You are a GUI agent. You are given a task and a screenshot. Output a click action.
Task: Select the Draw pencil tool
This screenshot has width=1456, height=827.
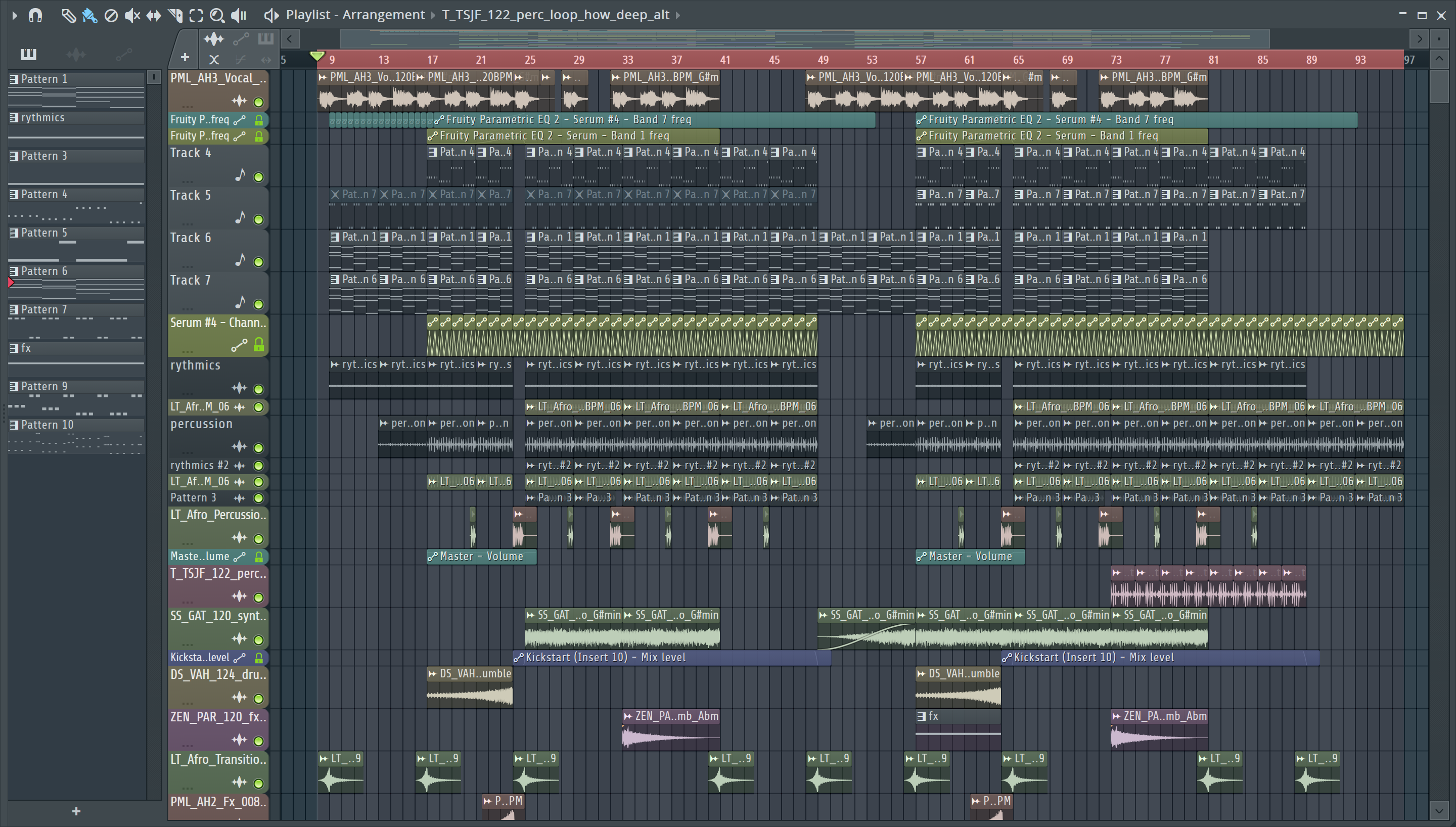point(68,15)
